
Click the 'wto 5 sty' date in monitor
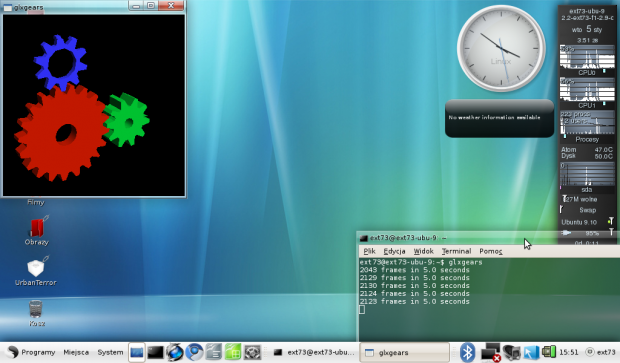coord(587,29)
